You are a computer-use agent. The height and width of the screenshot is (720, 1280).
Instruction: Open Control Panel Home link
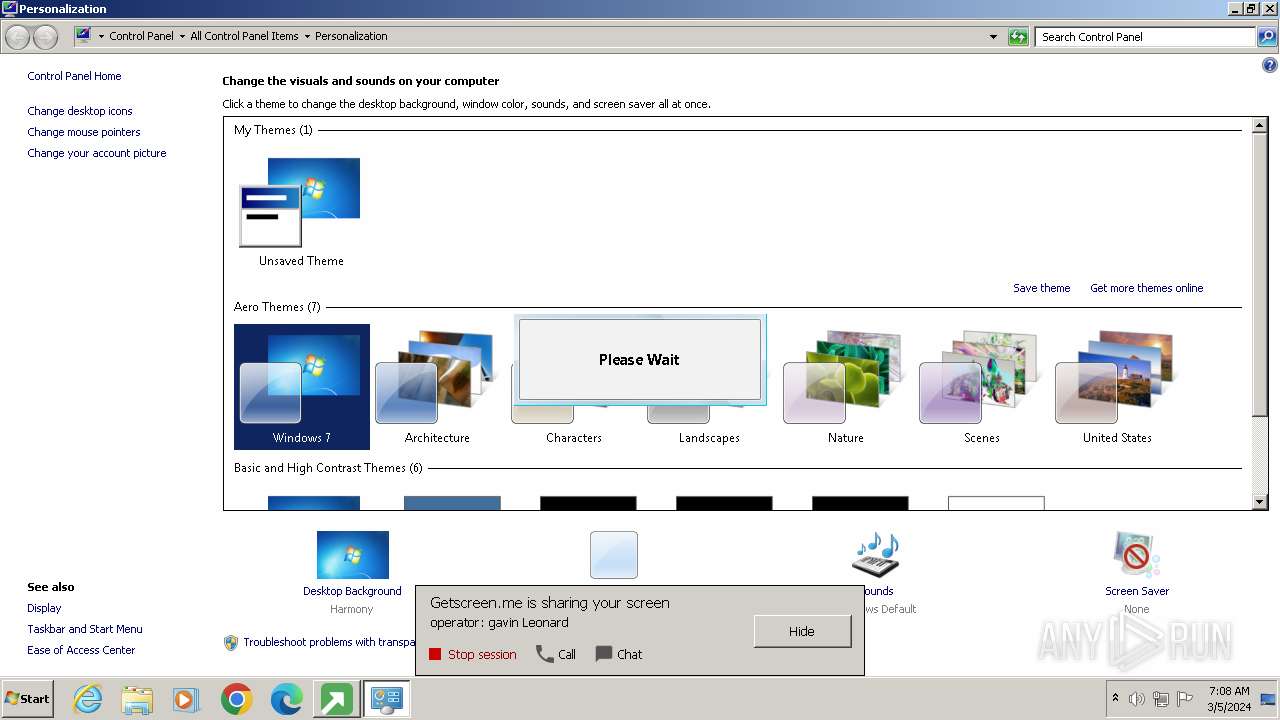pyautogui.click(x=74, y=76)
